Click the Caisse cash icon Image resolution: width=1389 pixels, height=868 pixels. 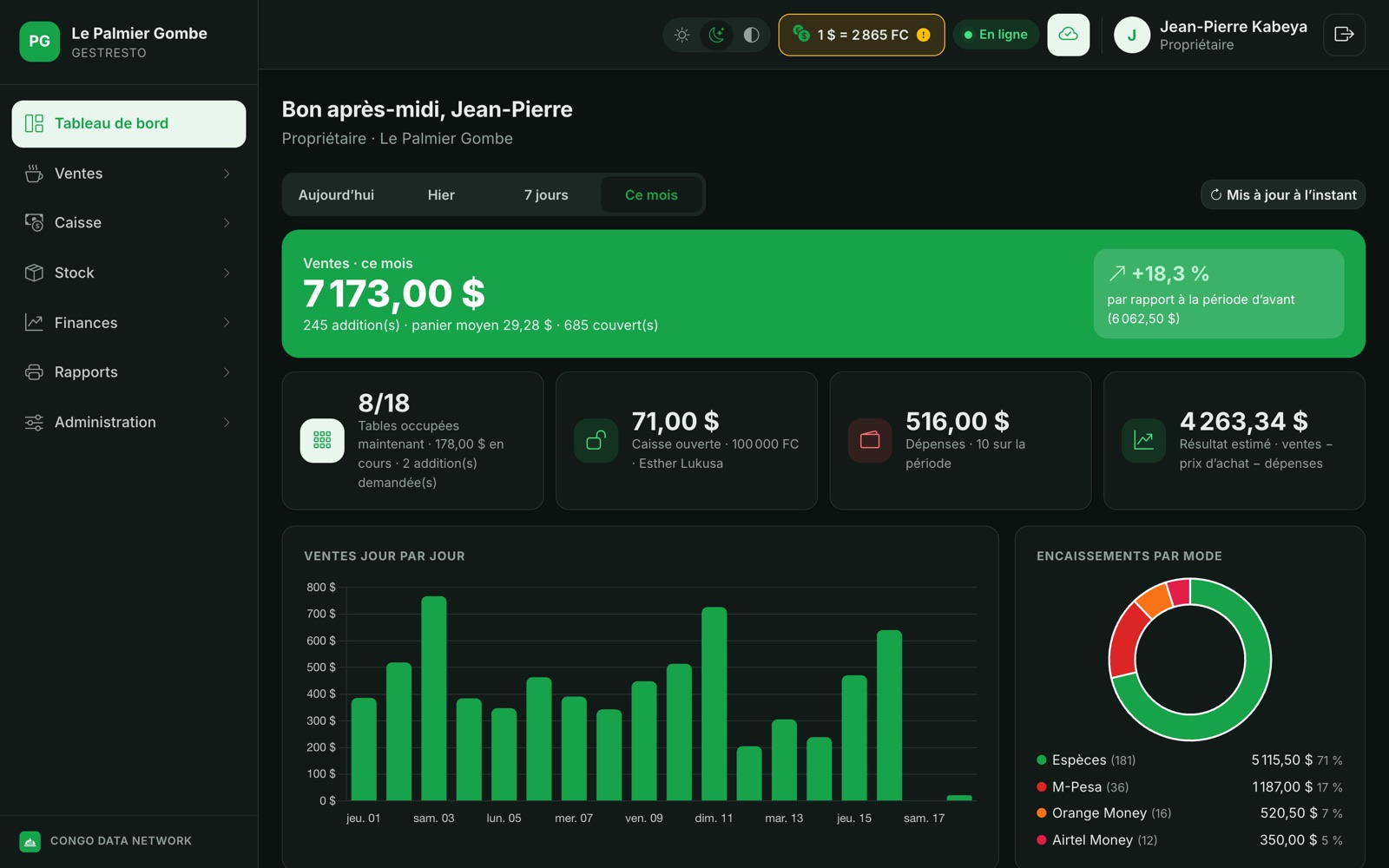tap(34, 223)
